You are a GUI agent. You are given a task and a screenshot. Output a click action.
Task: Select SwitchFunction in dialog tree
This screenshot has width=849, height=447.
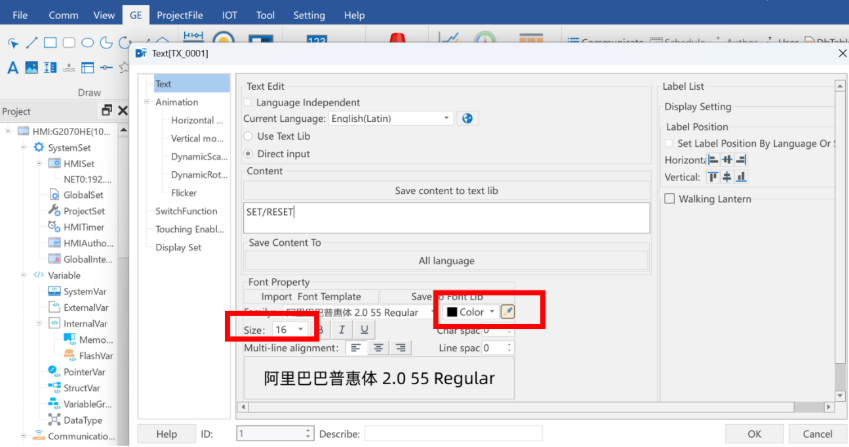click(x=186, y=211)
